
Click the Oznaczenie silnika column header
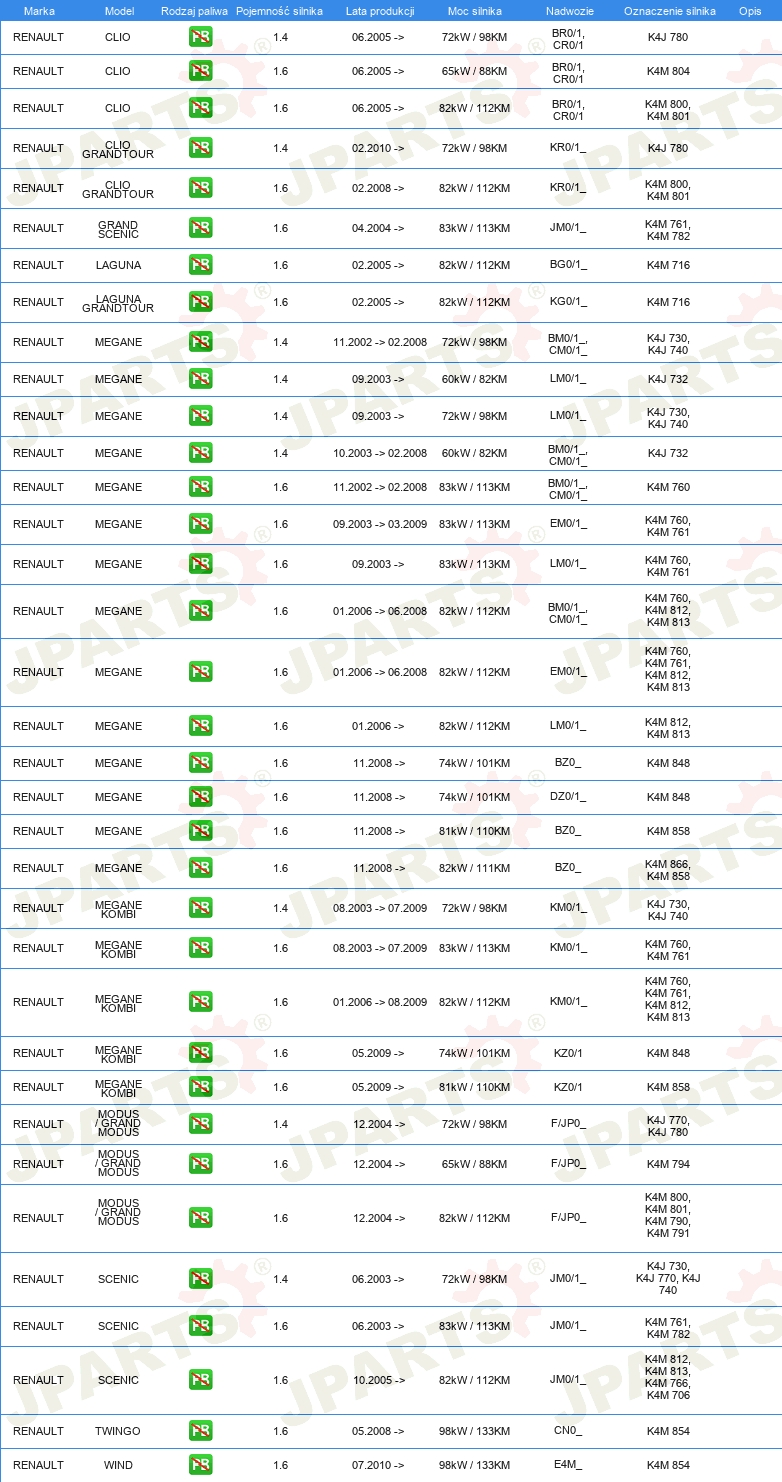(x=670, y=11)
